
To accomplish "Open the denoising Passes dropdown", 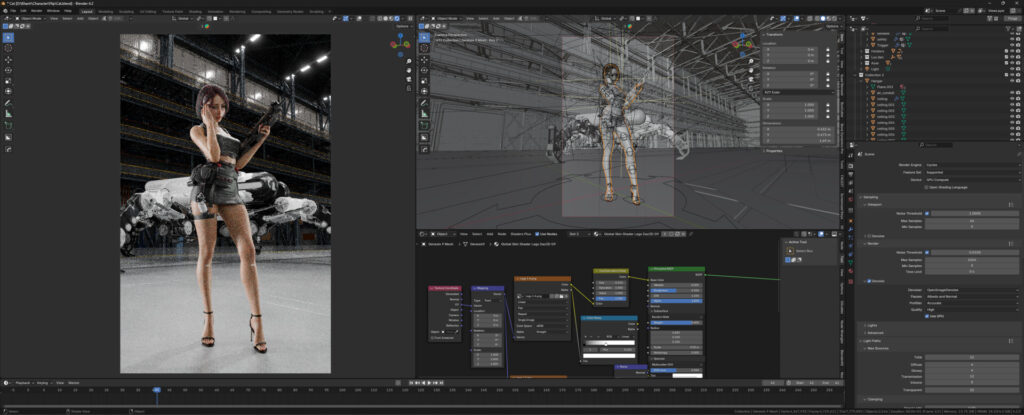I will point(972,295).
